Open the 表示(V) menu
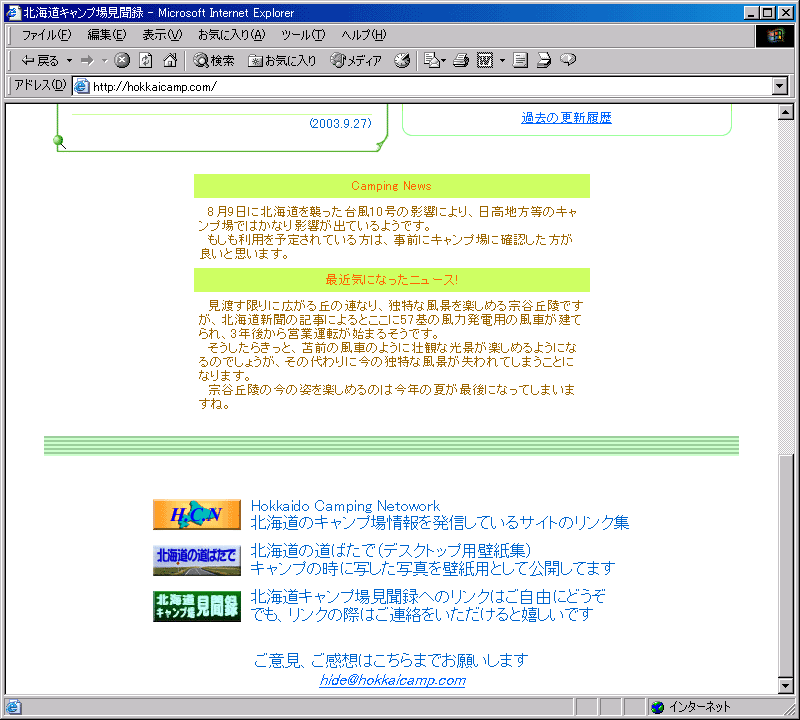The image size is (800, 720). coord(162,35)
